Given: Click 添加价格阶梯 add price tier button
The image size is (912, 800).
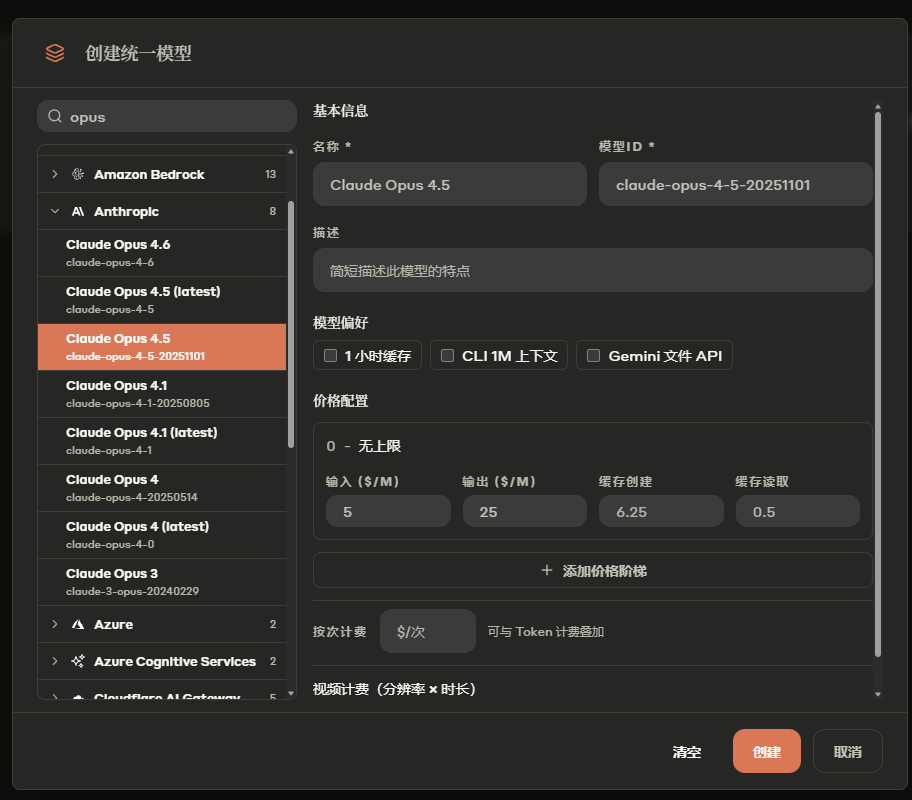Looking at the screenshot, I should (593, 570).
